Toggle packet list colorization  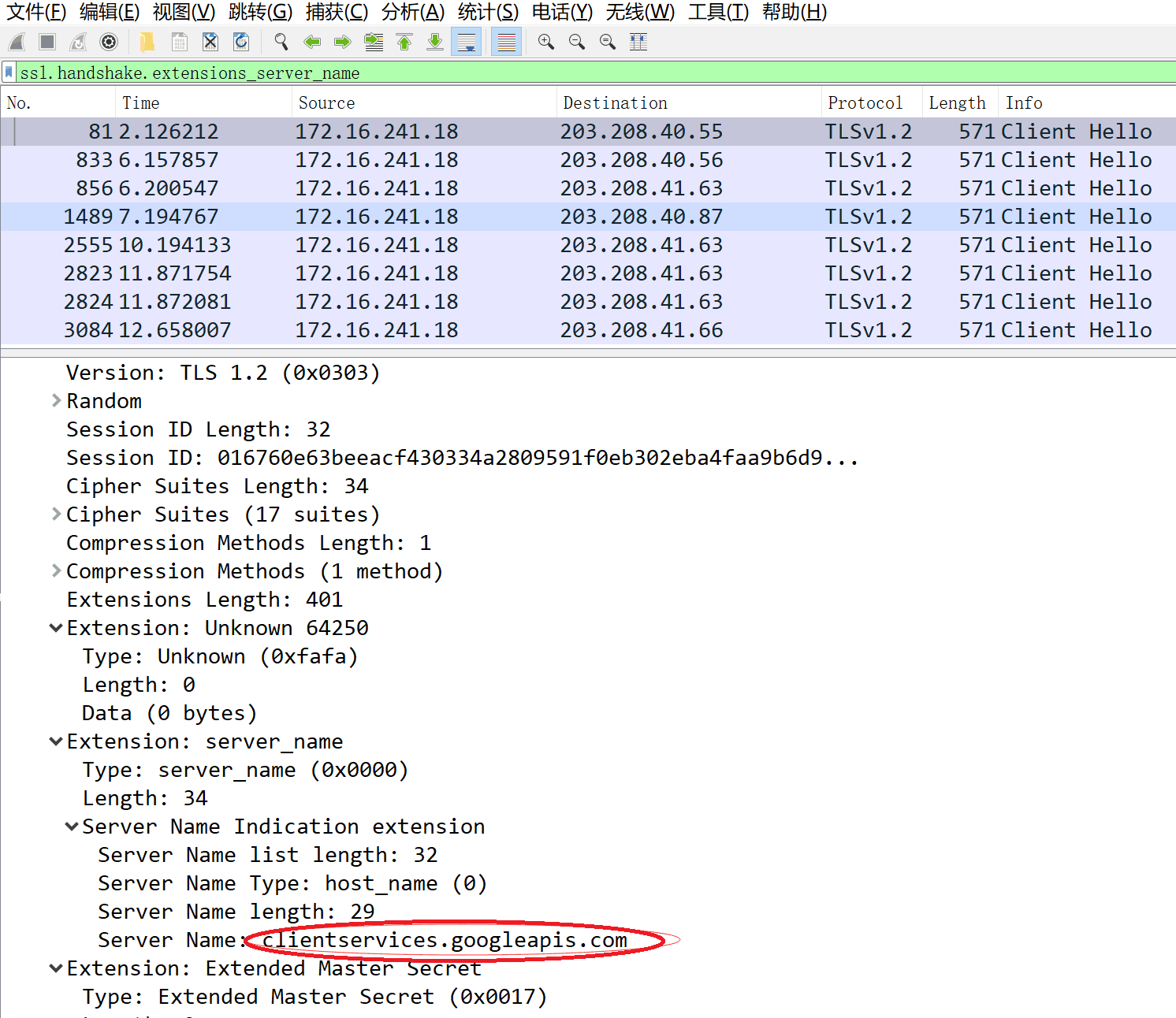click(x=506, y=42)
